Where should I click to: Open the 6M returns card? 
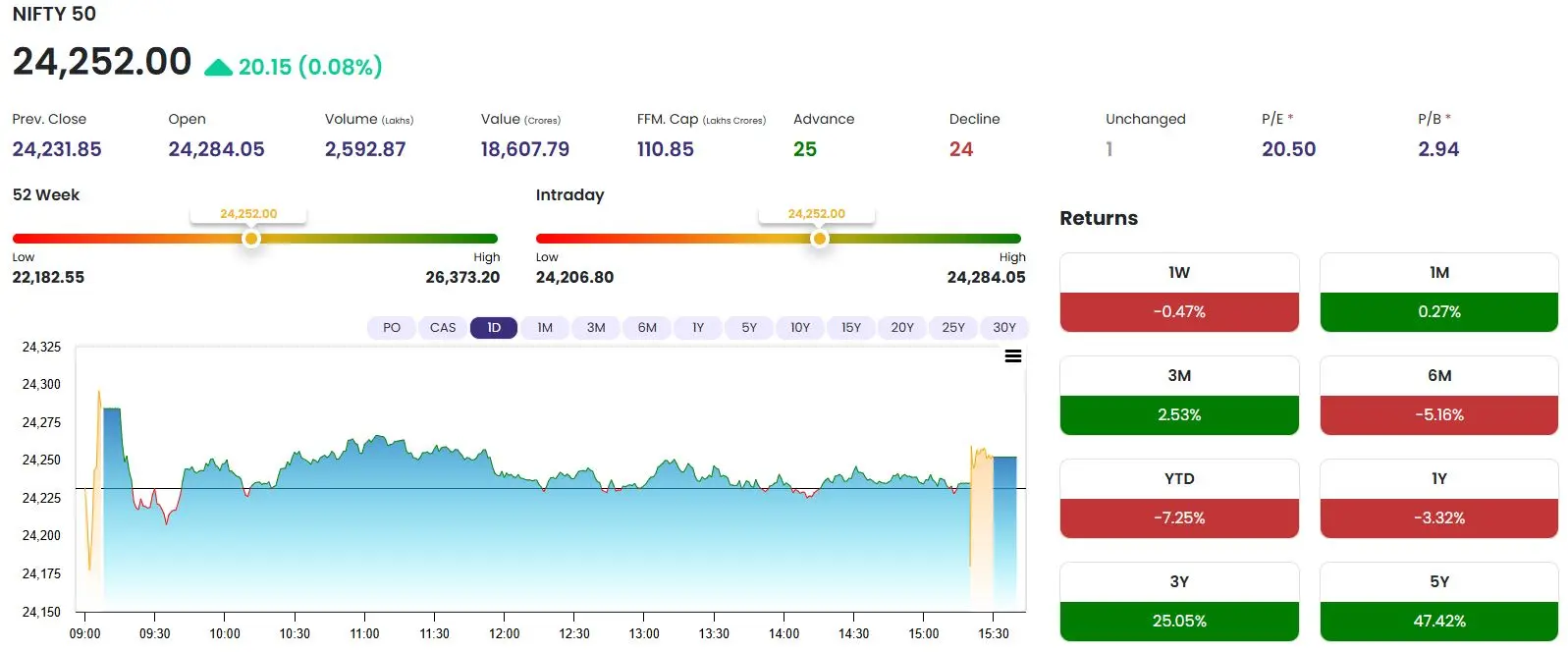[x=1439, y=396]
